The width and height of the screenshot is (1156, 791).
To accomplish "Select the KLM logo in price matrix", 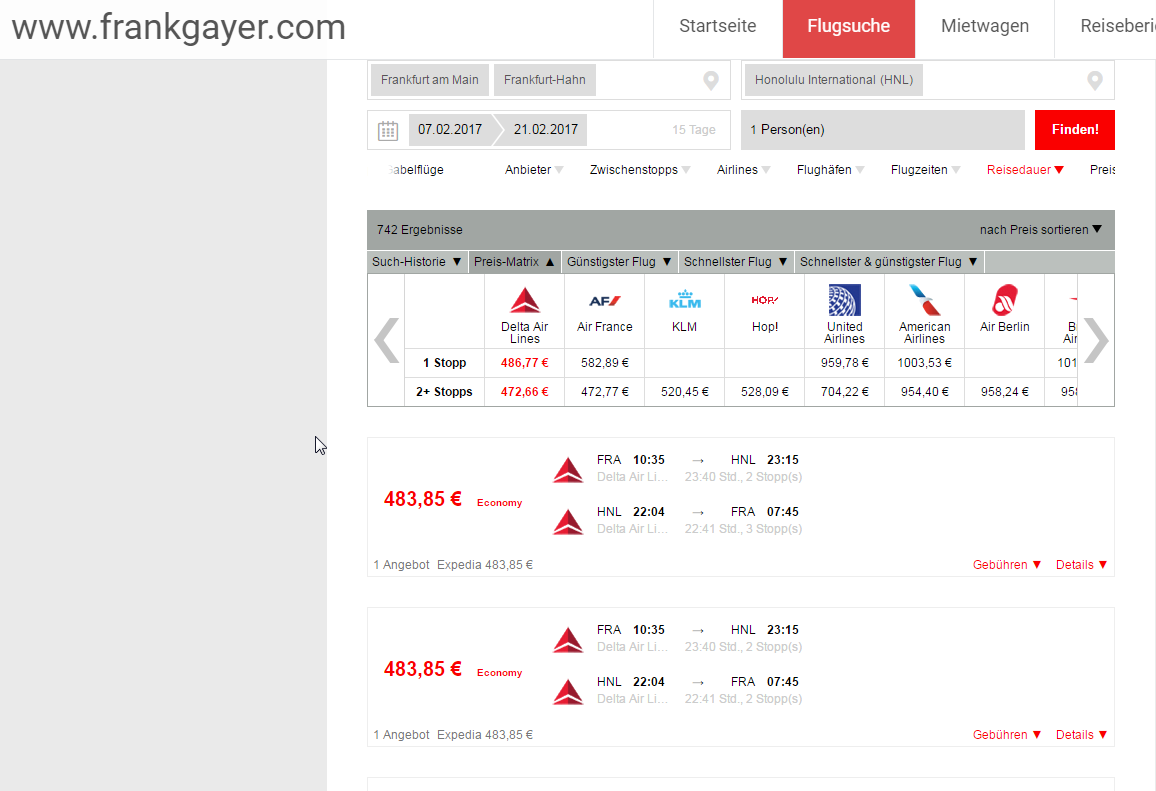I will point(685,299).
